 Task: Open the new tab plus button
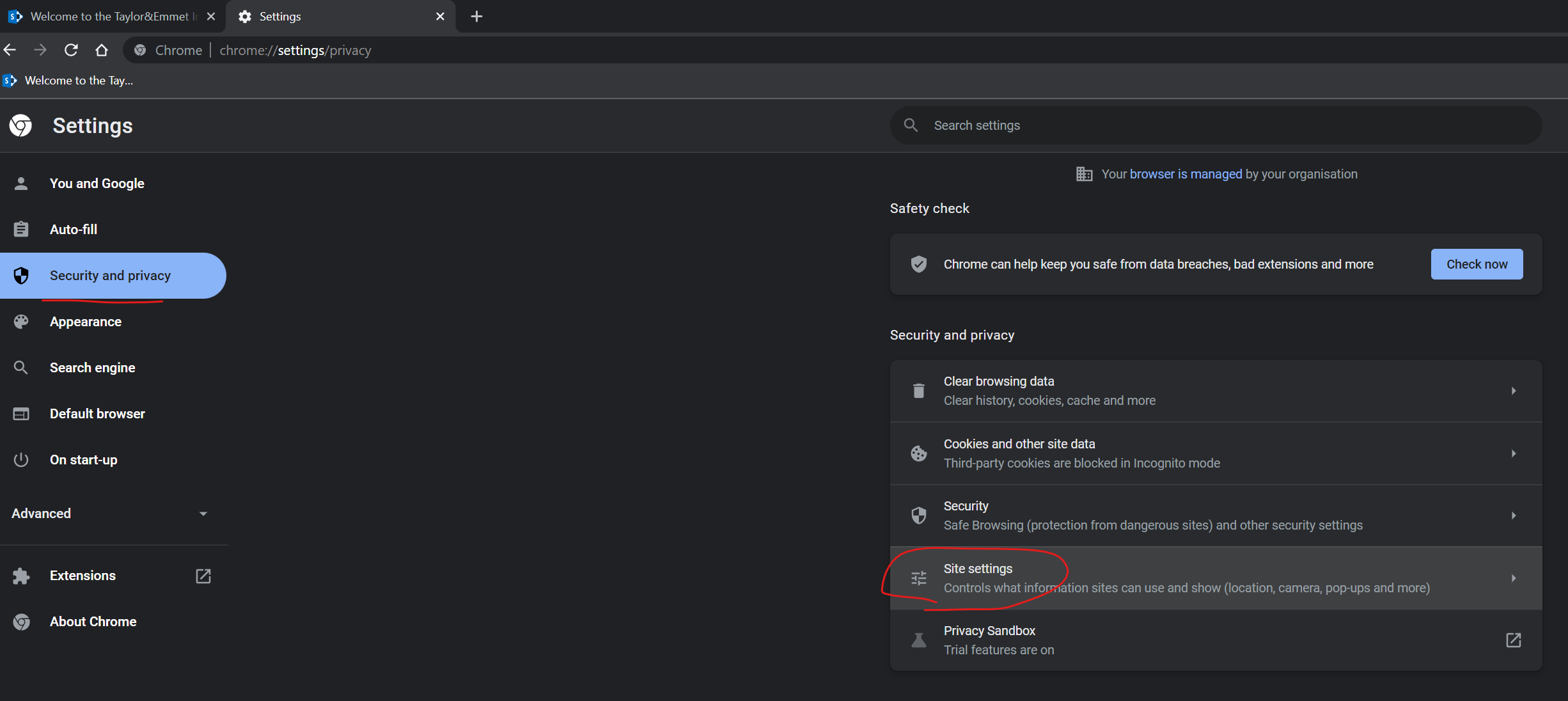[476, 17]
